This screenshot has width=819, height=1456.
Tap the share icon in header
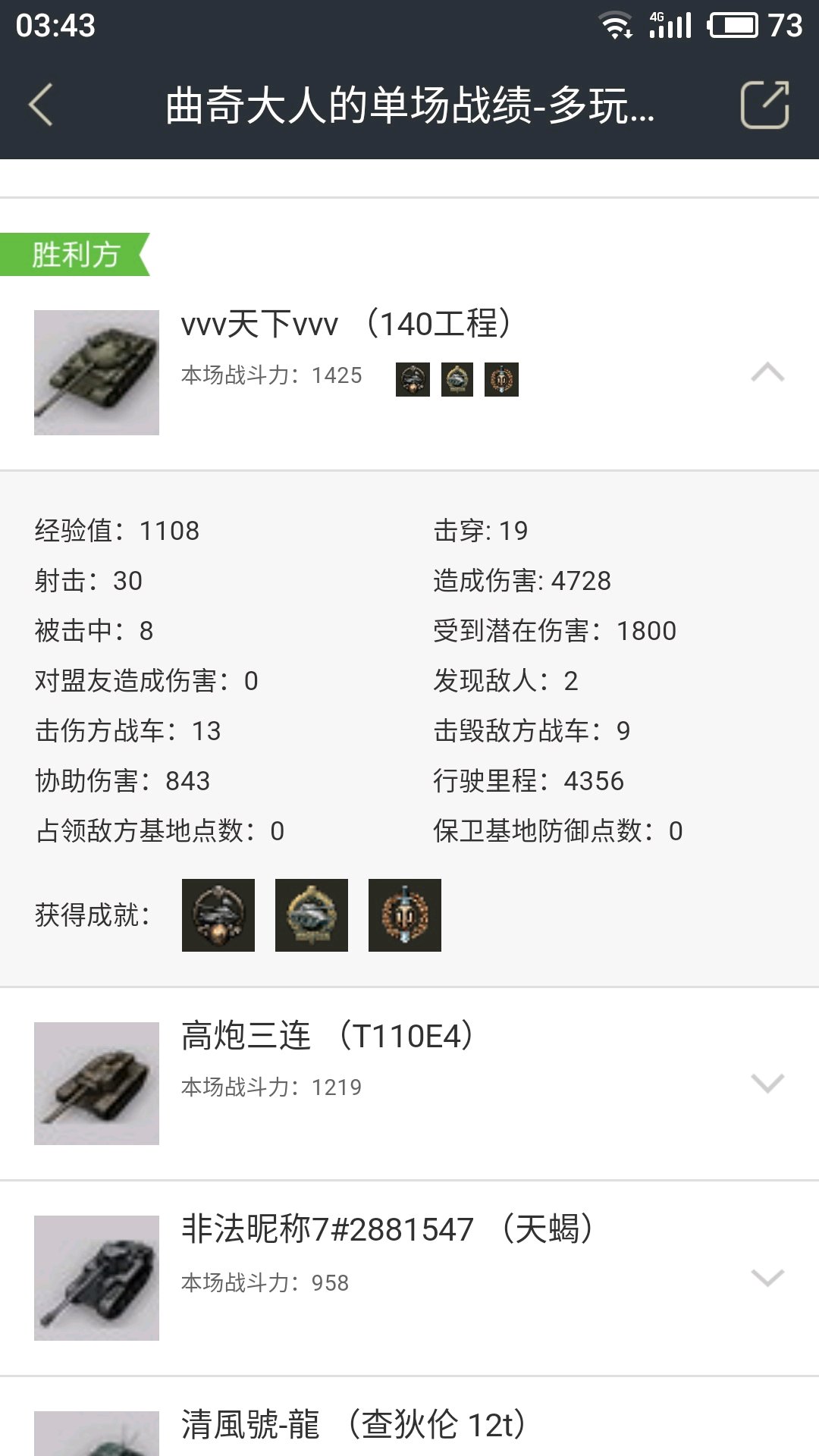(x=764, y=105)
